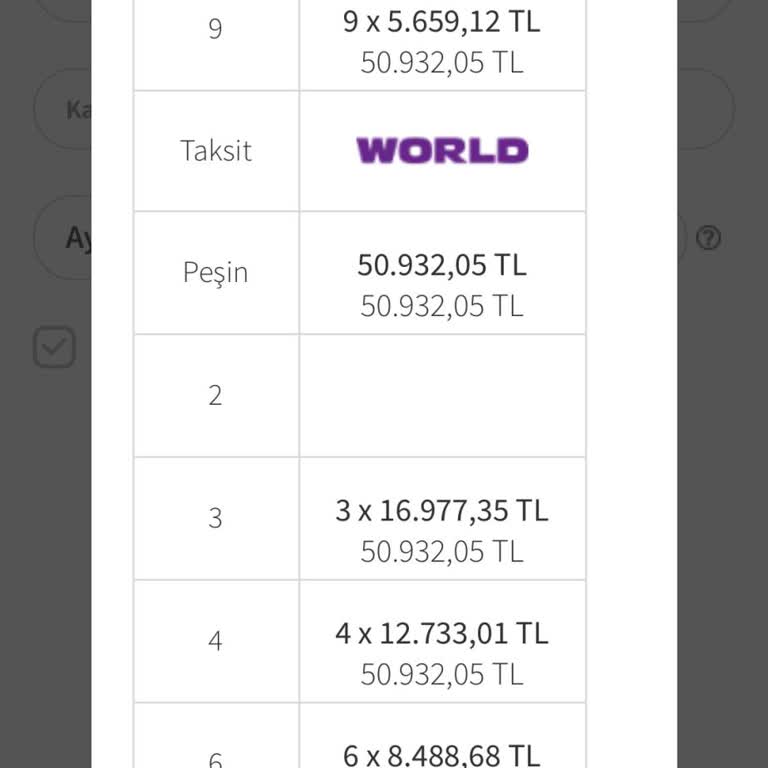Click the WORLD card logo
The height and width of the screenshot is (768, 768).
click(442, 151)
